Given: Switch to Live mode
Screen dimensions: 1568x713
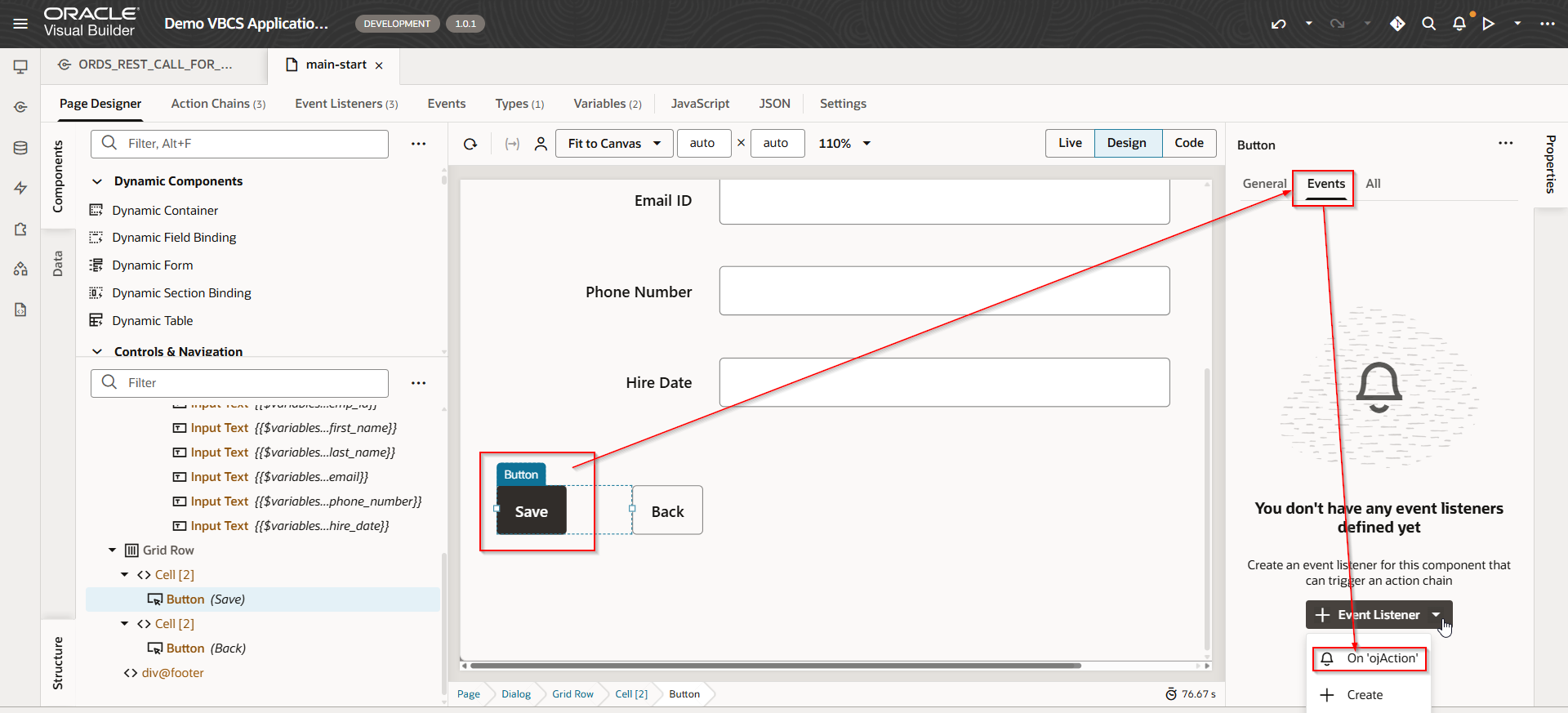Looking at the screenshot, I should coord(1070,143).
